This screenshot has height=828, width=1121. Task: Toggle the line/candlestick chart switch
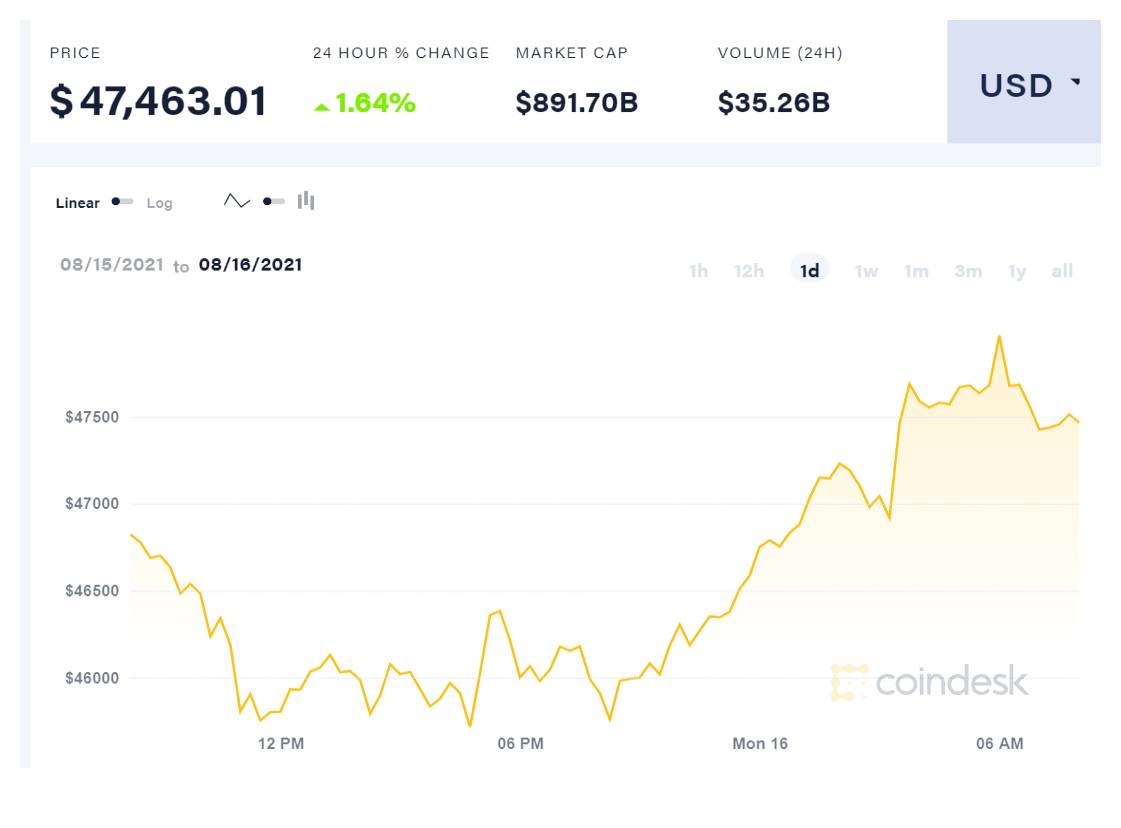point(274,201)
